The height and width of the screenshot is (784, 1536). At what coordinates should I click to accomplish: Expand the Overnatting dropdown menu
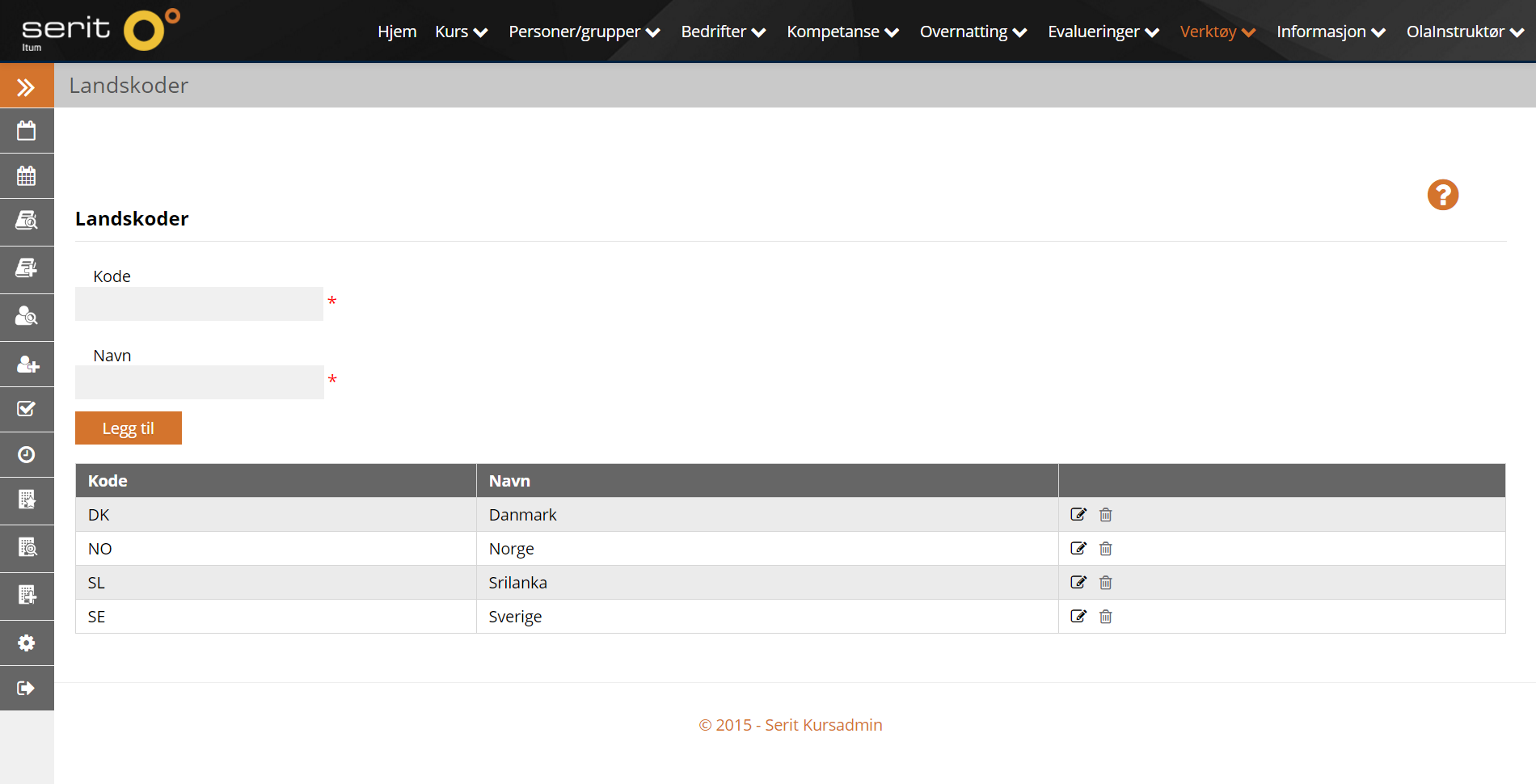[x=973, y=32]
